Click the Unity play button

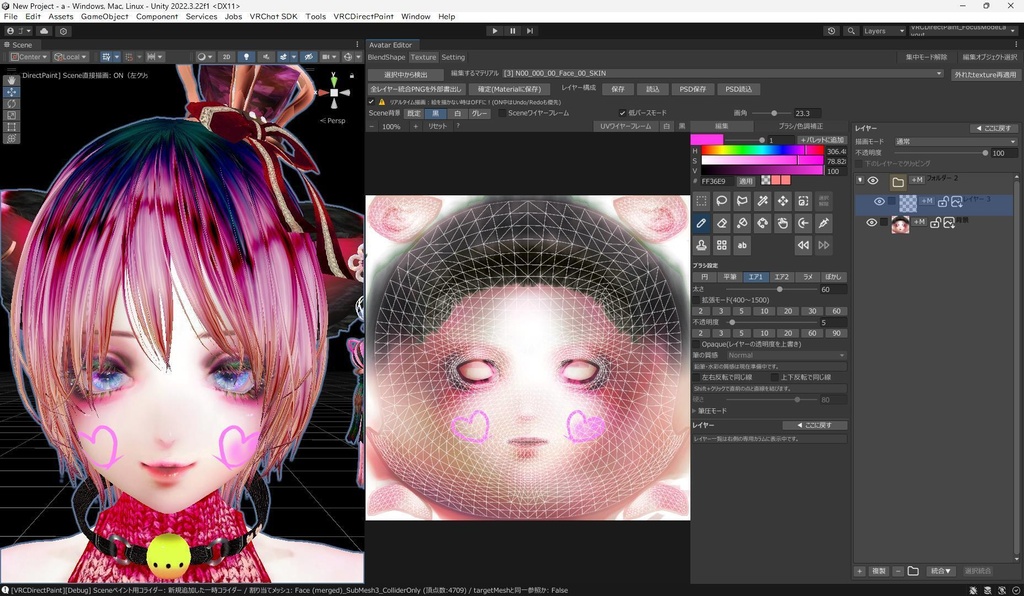(494, 31)
